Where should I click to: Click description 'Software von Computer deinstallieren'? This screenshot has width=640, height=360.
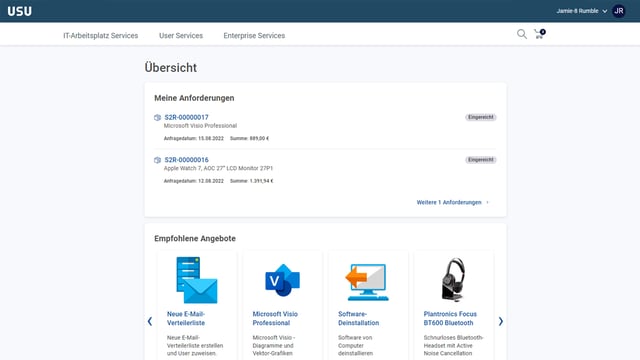point(356,345)
